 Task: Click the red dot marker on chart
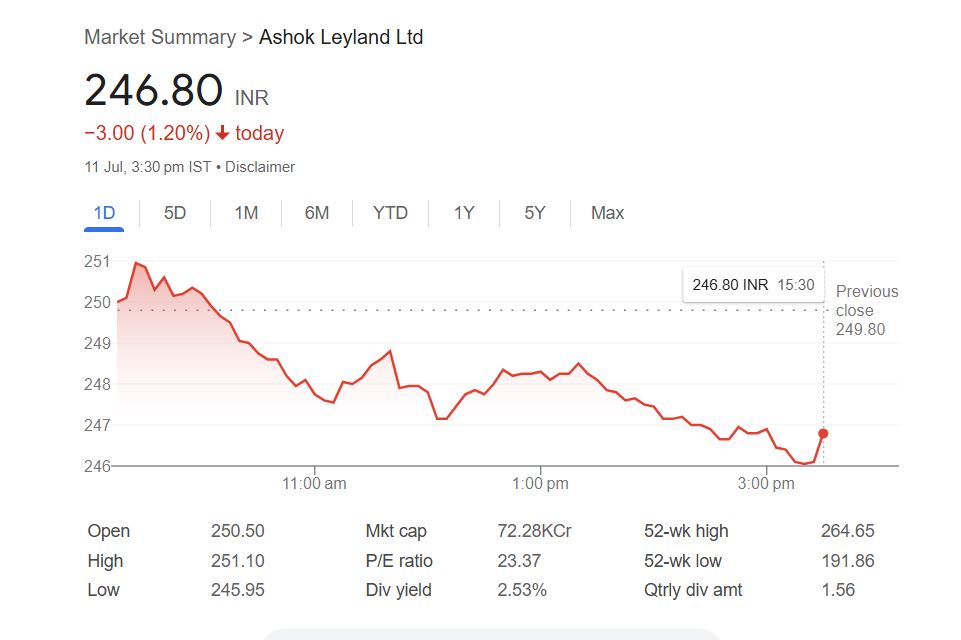[823, 433]
